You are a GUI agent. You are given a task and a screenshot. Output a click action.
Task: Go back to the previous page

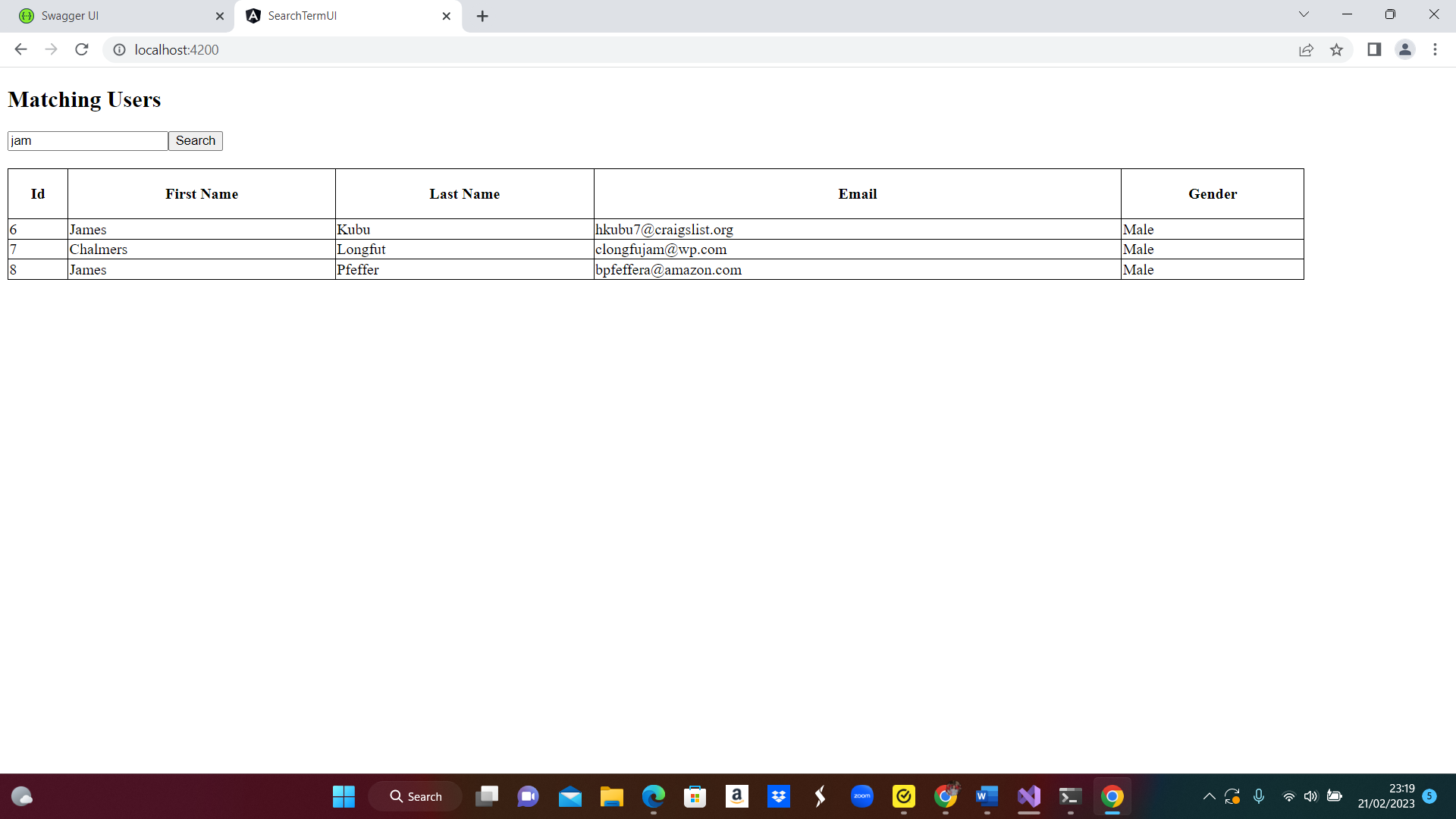tap(20, 49)
